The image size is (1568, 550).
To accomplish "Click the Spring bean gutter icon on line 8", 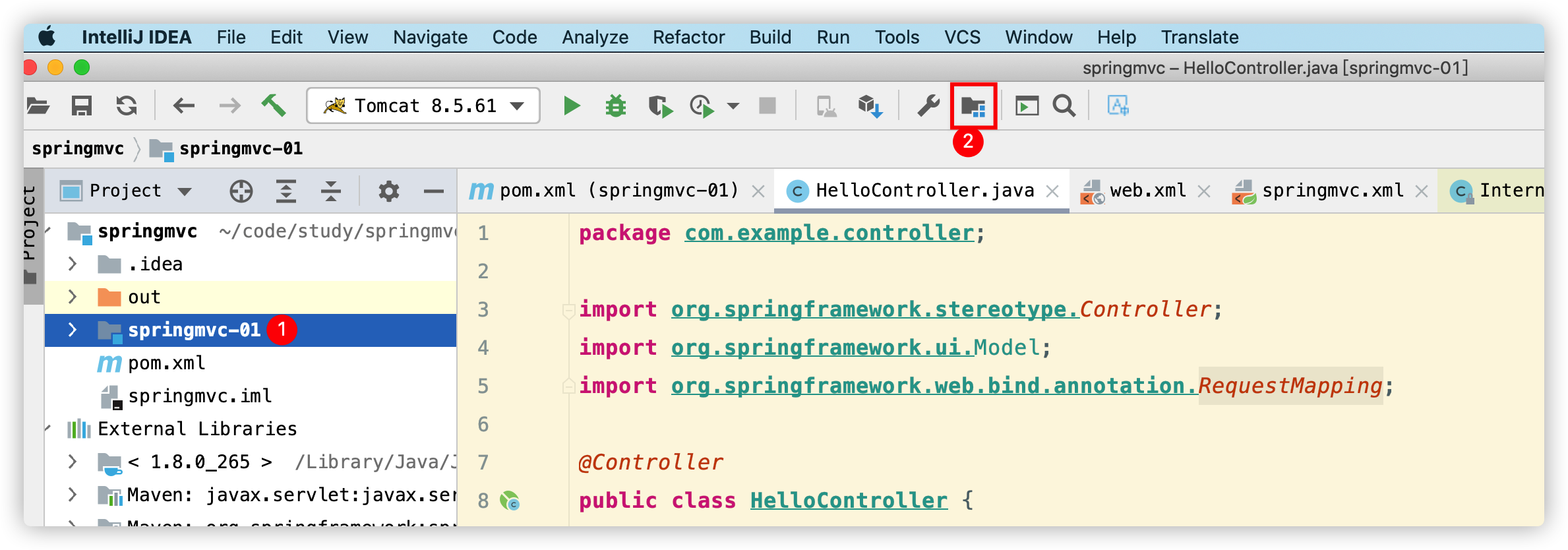I will point(510,501).
